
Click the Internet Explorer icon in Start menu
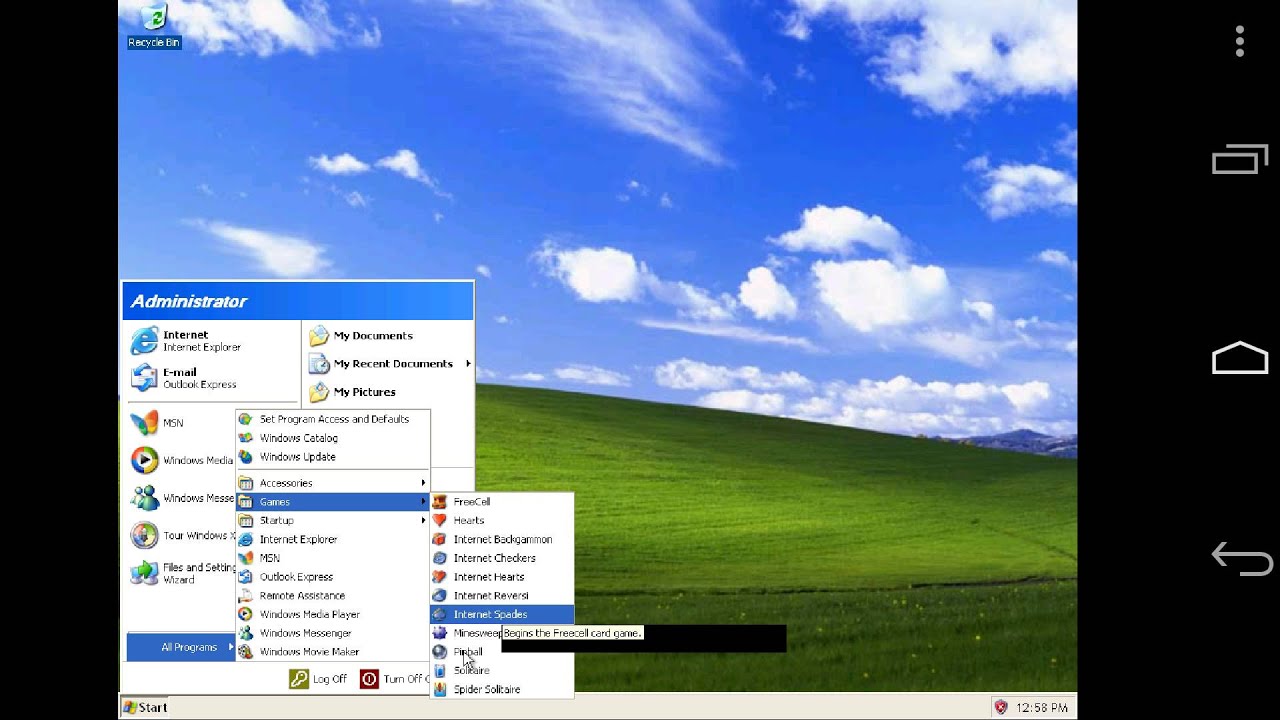pyautogui.click(x=145, y=341)
